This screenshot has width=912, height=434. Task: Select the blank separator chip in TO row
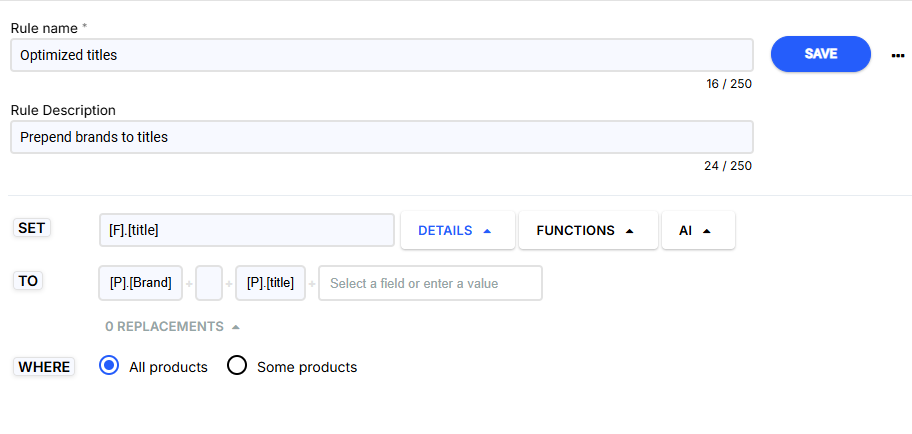(x=209, y=283)
